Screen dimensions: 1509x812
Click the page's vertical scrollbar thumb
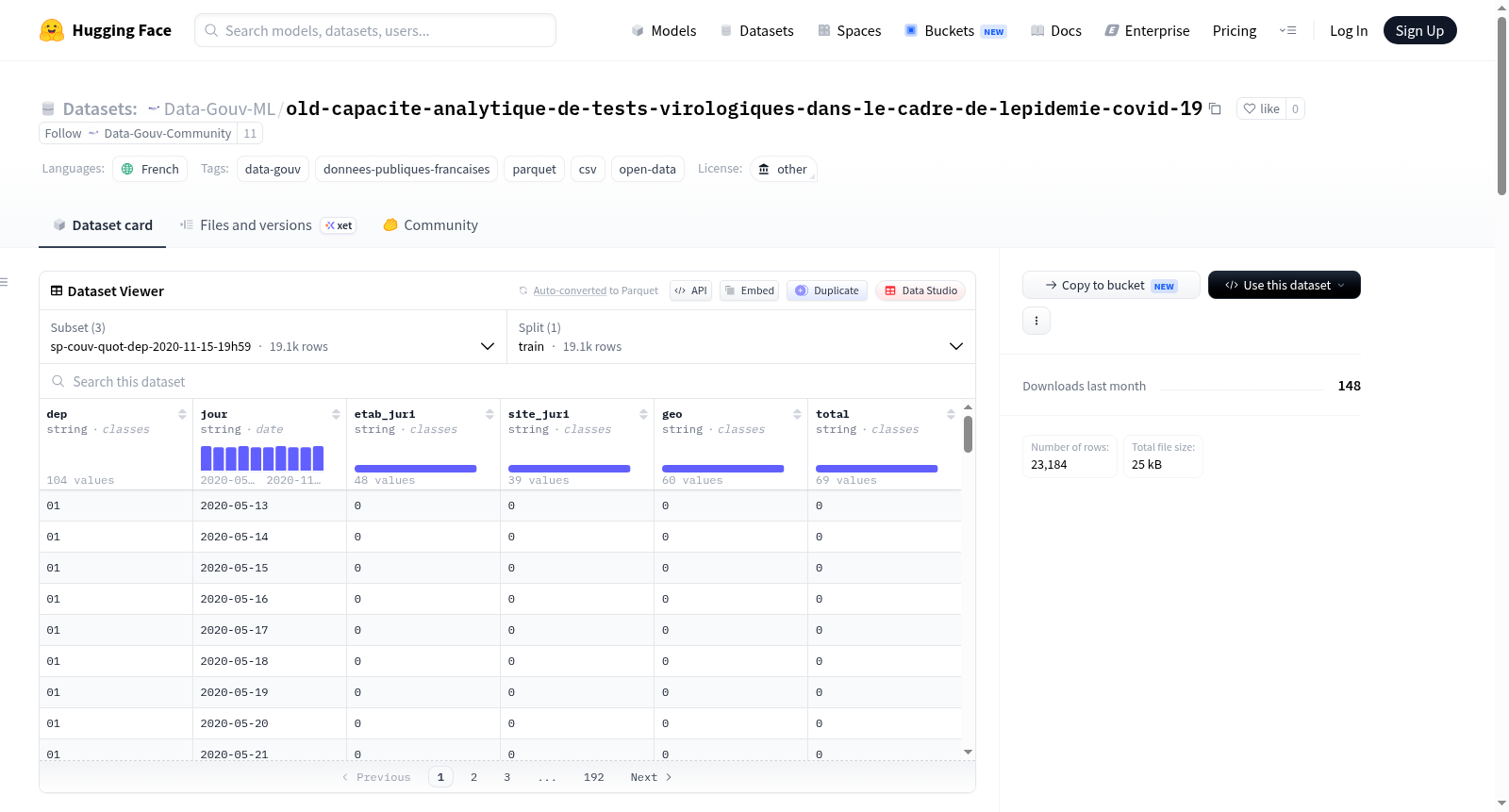[x=1501, y=106]
